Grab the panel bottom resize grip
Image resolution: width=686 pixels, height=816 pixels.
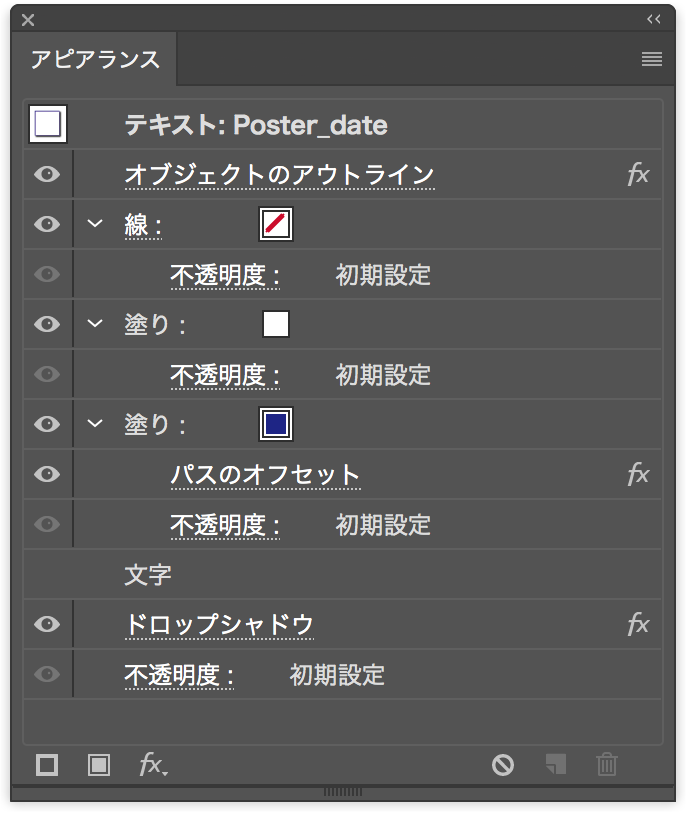[342, 792]
